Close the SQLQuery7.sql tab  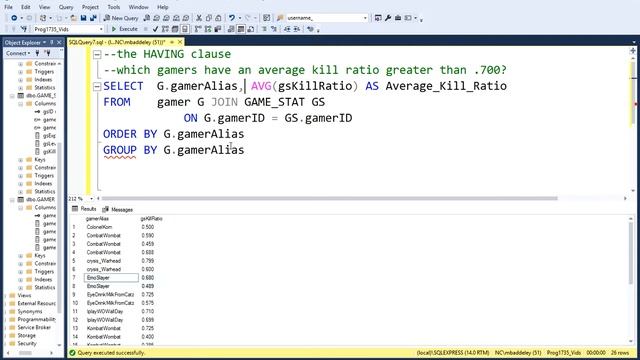click(x=180, y=42)
